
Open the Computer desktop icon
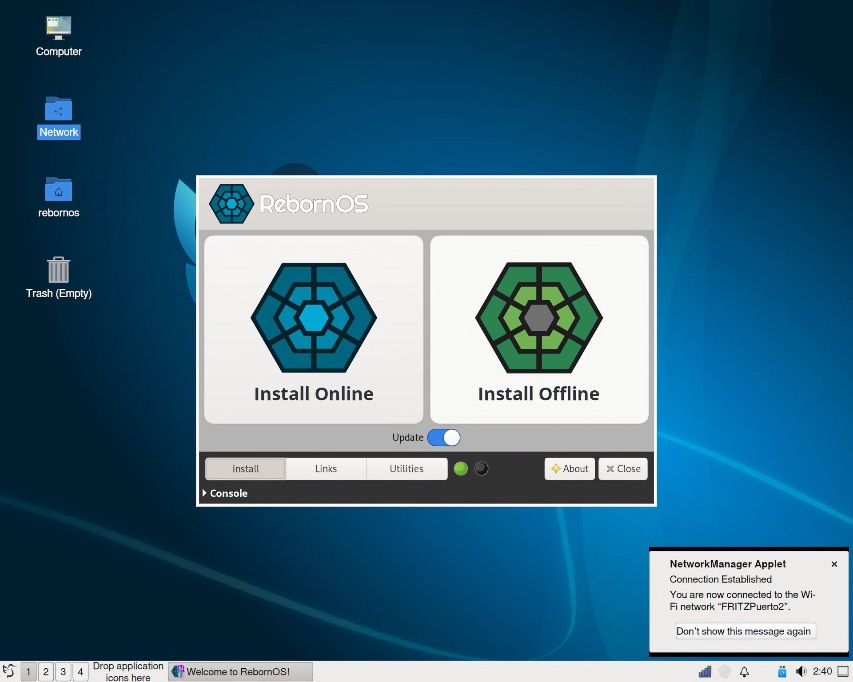pyautogui.click(x=58, y=27)
